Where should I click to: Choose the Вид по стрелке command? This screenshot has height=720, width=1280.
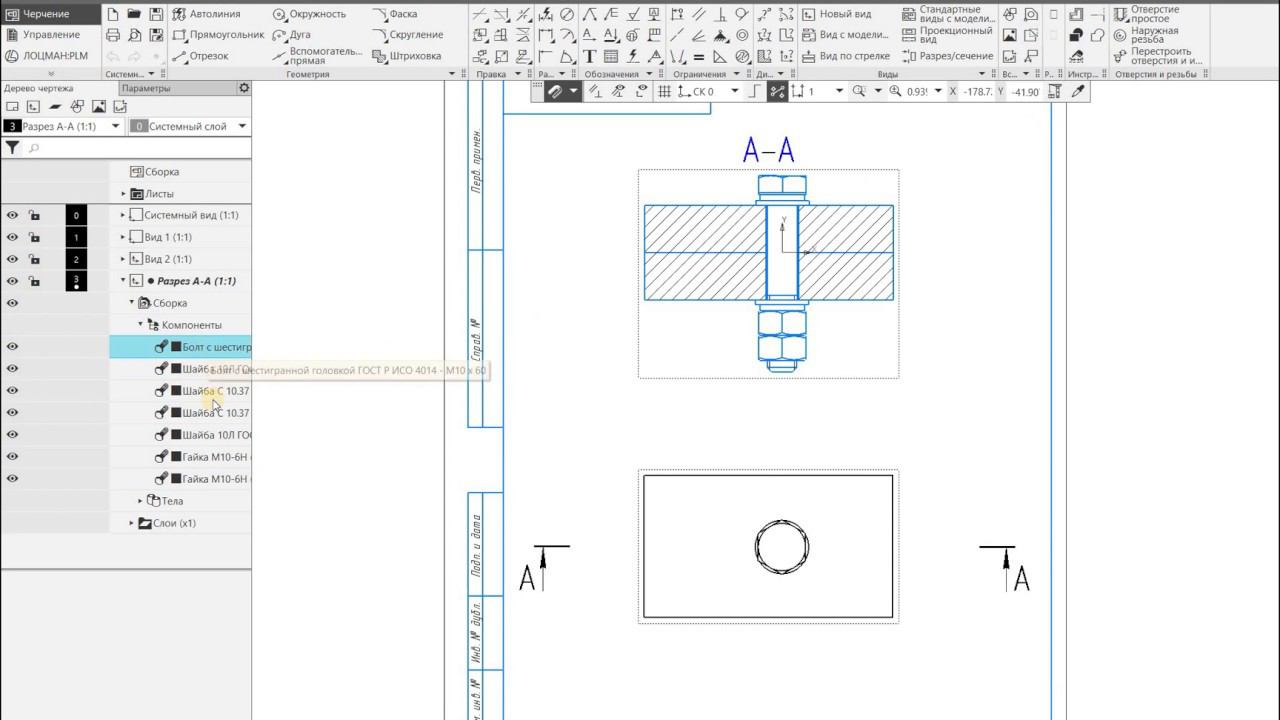pos(844,56)
